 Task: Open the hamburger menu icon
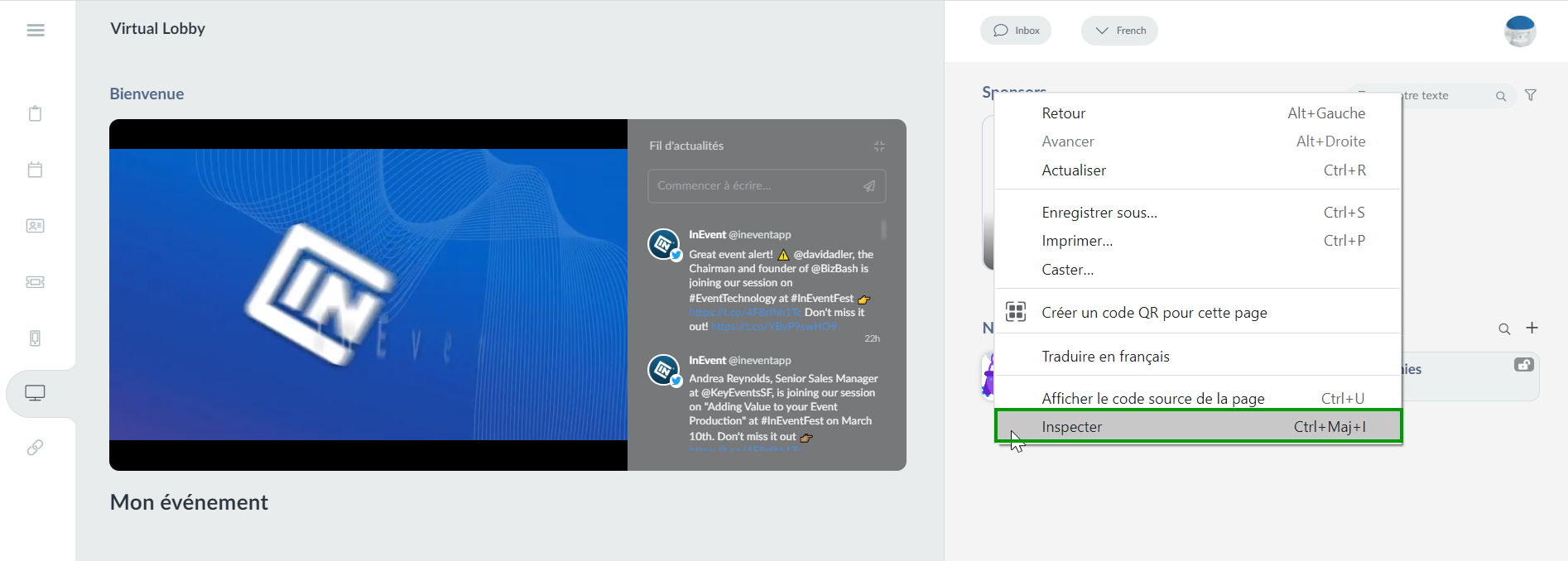click(x=36, y=31)
